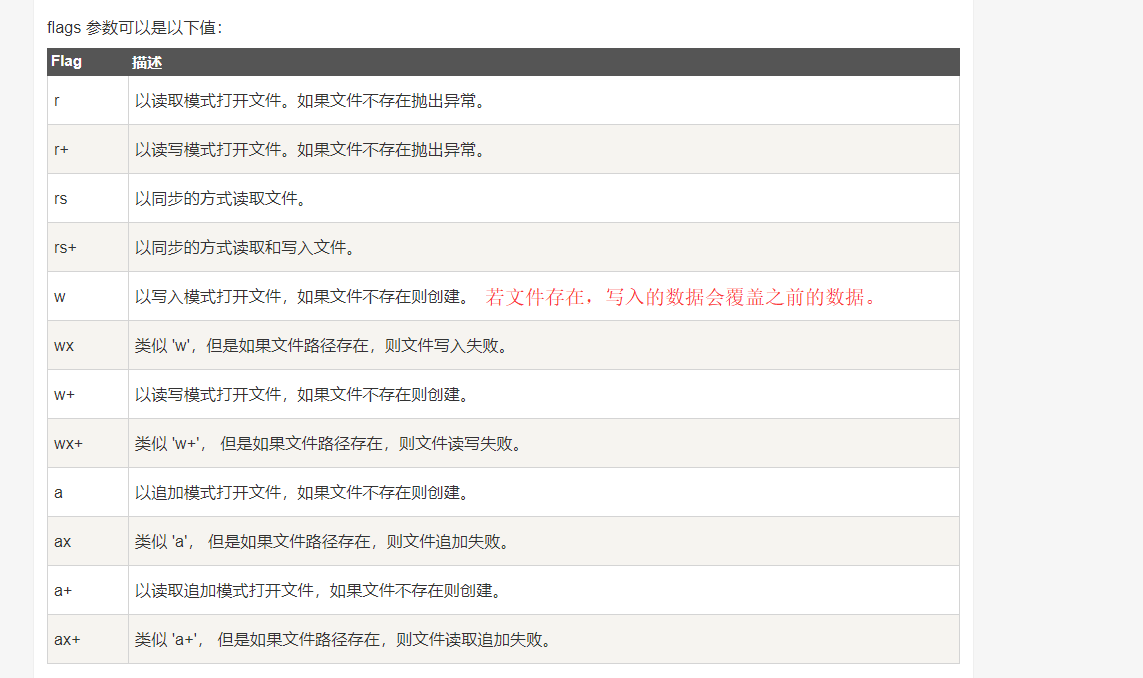The height and width of the screenshot is (678, 1143).
Task: Click the heading text 'flags 参数可以是以下值'
Action: (135, 27)
